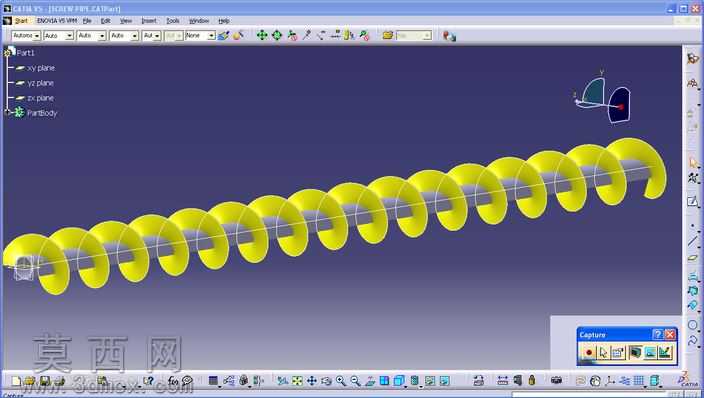Click the Circle tool in right toolbar
The height and width of the screenshot is (398, 704).
[692, 324]
